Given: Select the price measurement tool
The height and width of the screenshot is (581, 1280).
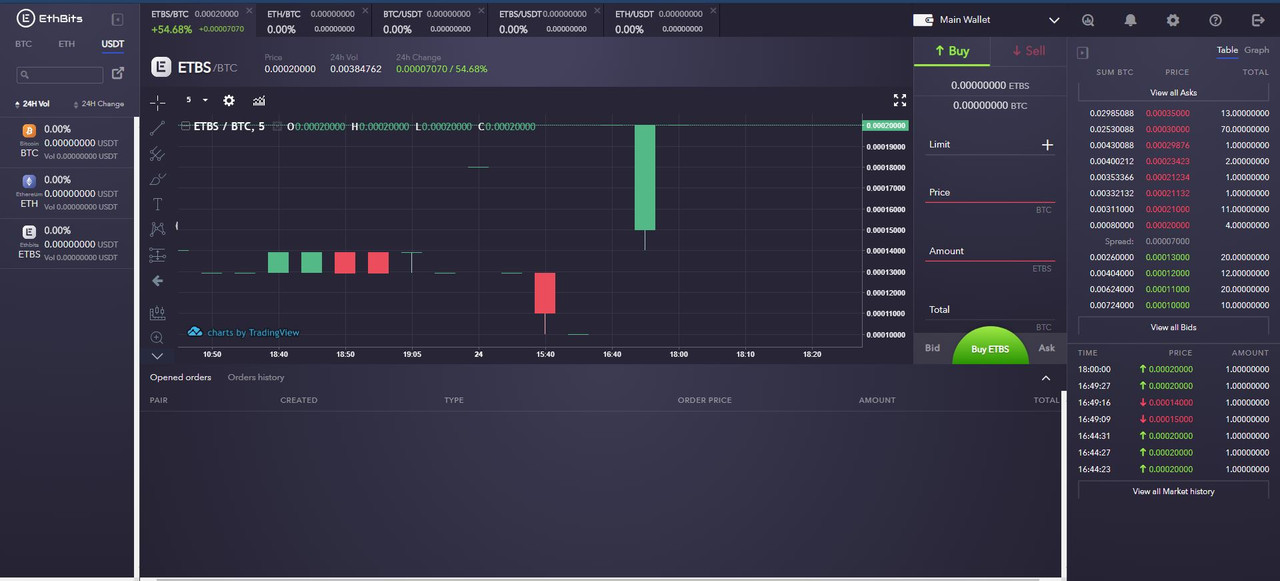Looking at the screenshot, I should 157,255.
